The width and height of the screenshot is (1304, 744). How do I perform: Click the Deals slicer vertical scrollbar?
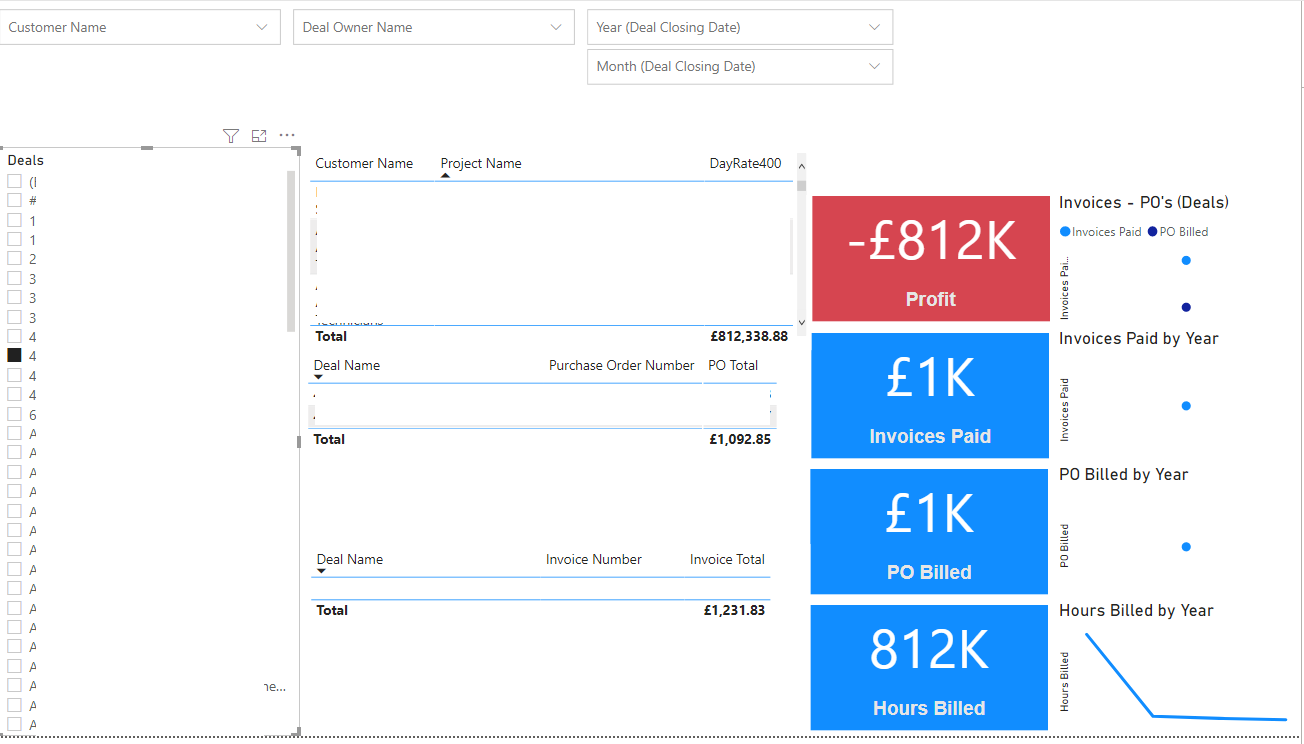coord(291,250)
